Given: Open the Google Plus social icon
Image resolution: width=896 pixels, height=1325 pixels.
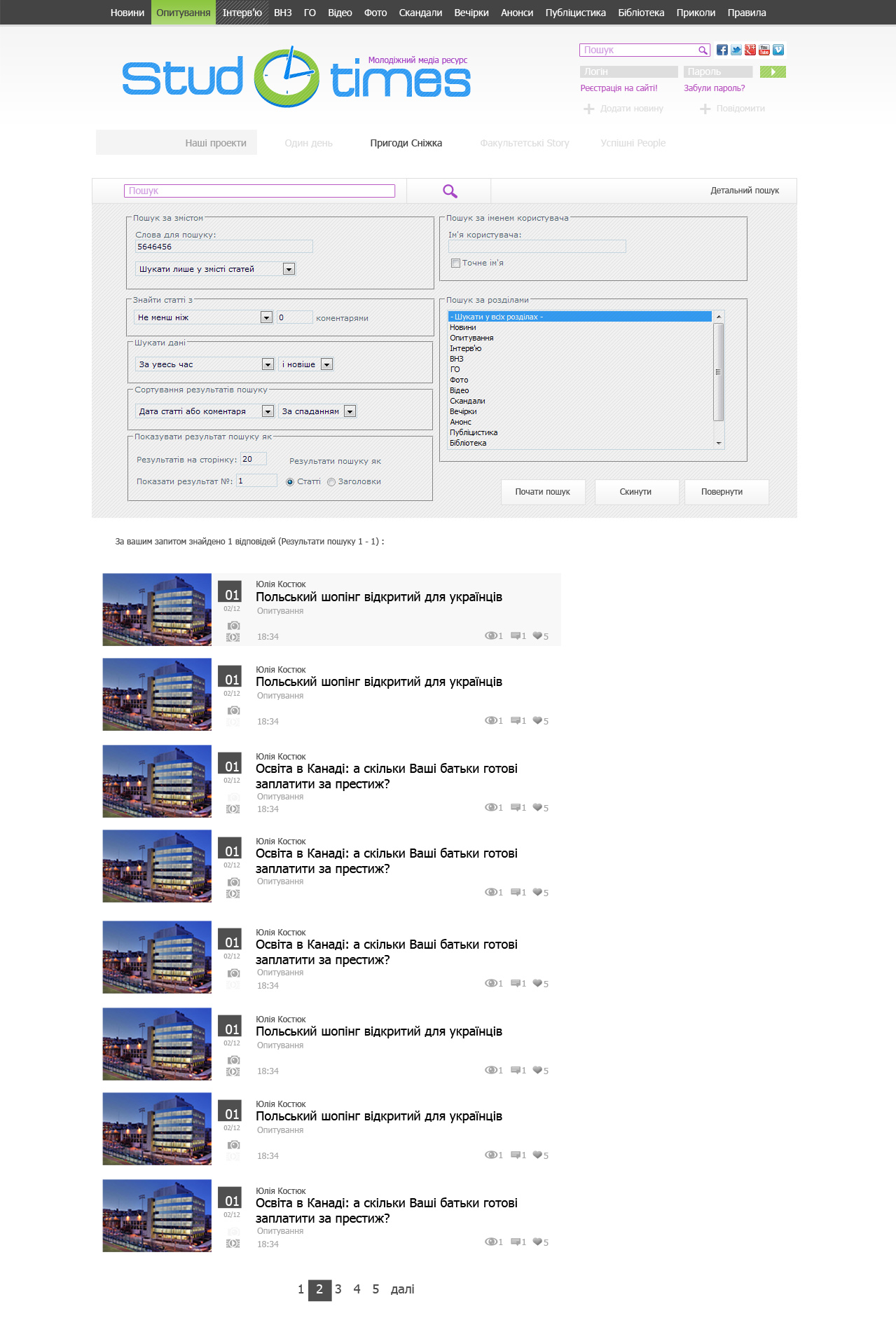Looking at the screenshot, I should coord(750,50).
